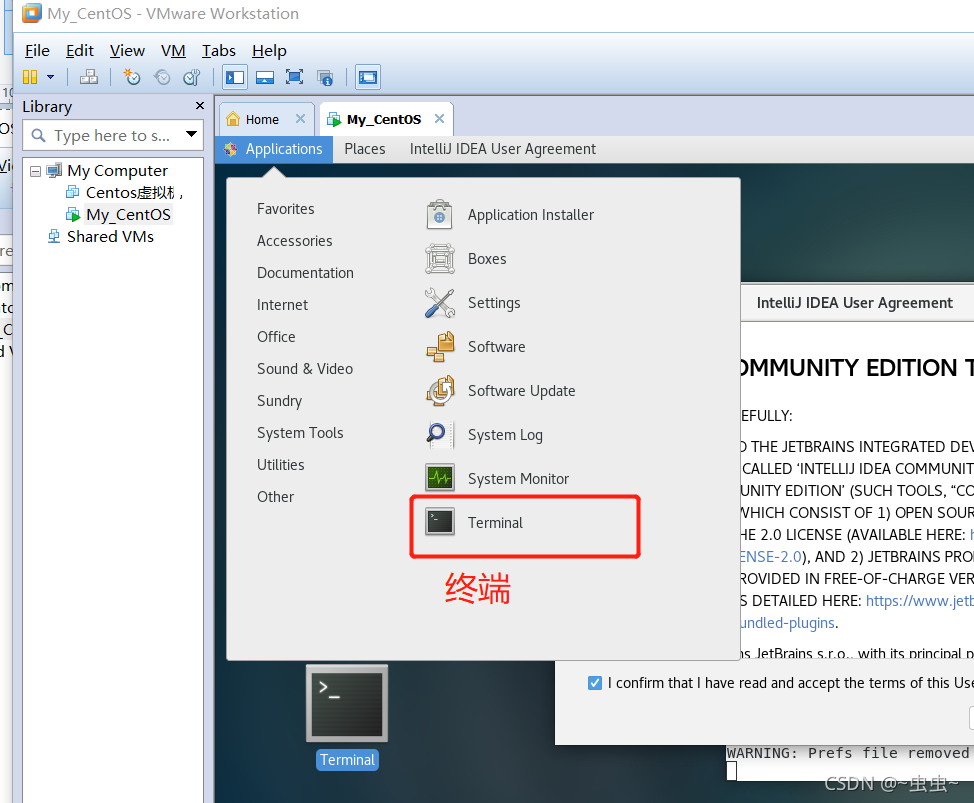This screenshot has width=974, height=803.
Task: Select the System Tools category
Action: [300, 433]
